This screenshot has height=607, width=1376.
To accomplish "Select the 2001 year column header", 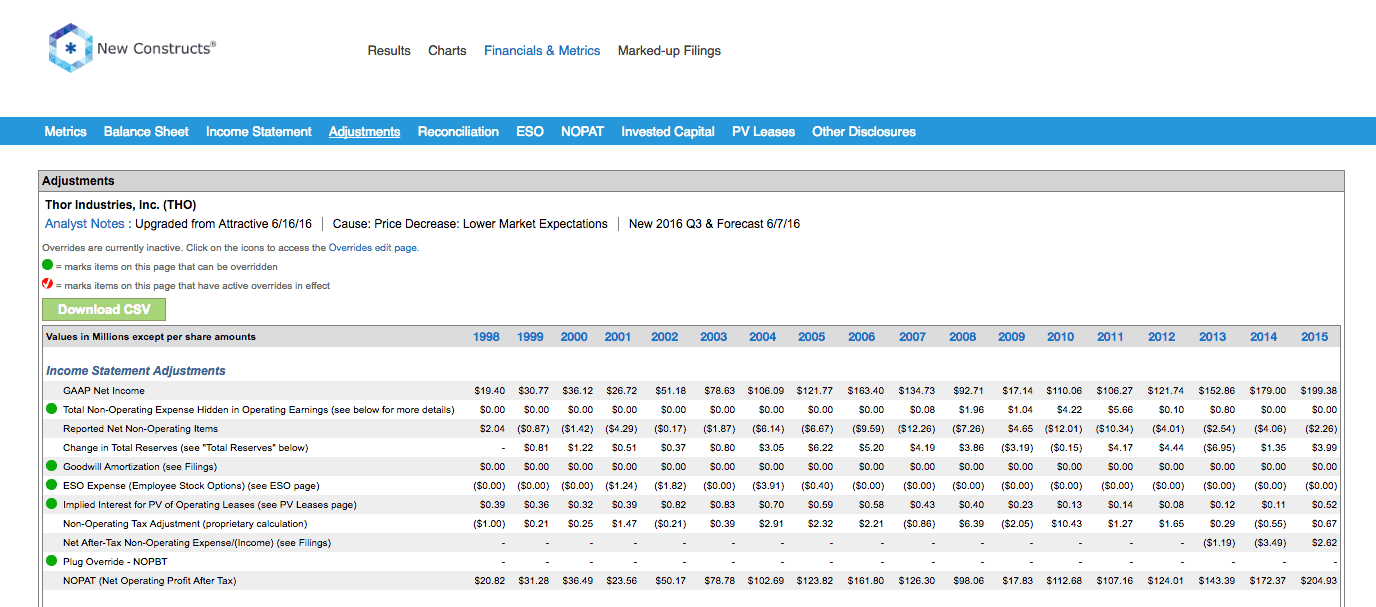I will (x=618, y=337).
